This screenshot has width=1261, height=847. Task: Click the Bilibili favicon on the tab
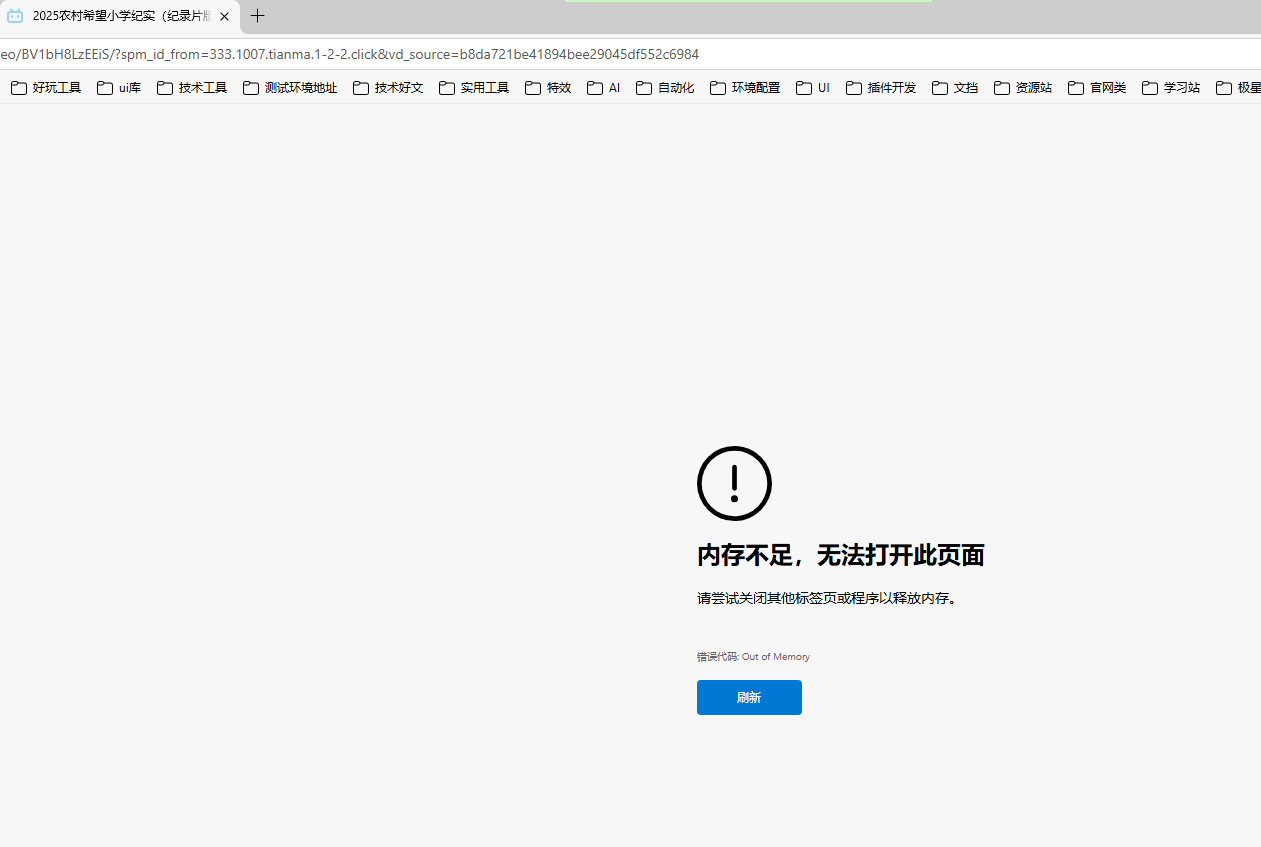15,17
